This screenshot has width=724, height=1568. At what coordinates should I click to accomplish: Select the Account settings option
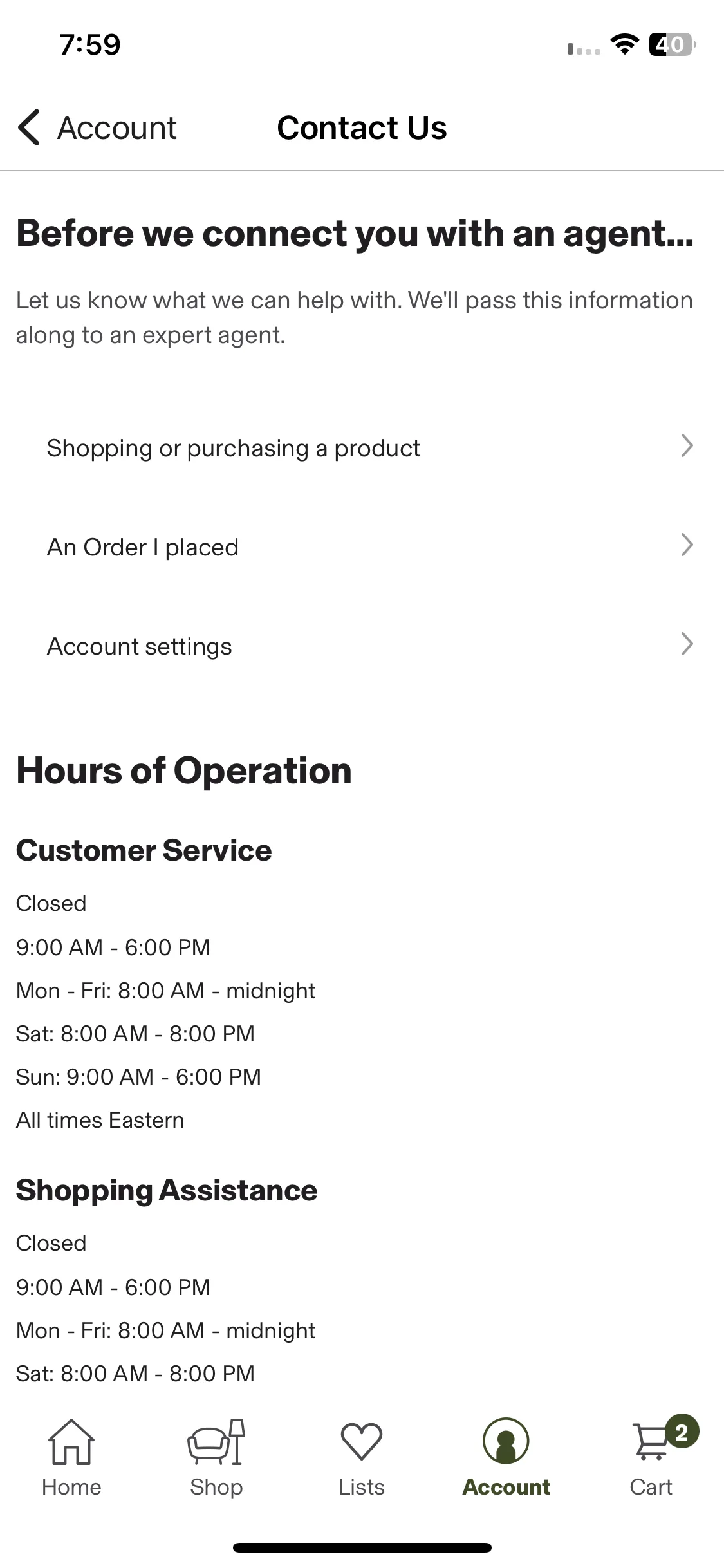click(x=362, y=646)
